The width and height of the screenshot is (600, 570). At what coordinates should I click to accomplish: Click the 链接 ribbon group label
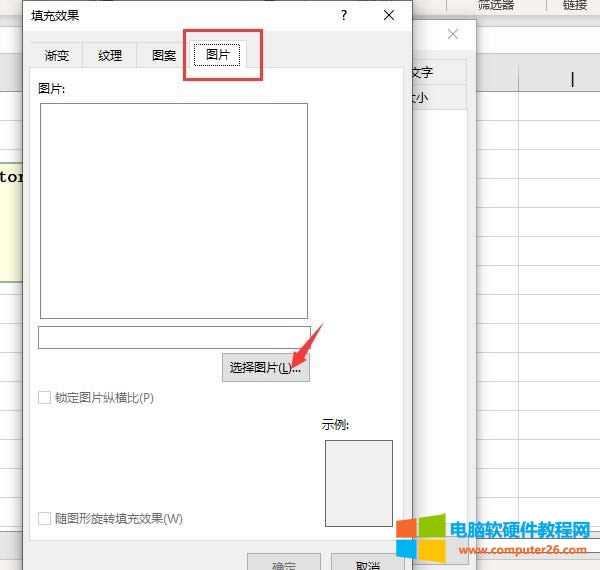pos(575,5)
